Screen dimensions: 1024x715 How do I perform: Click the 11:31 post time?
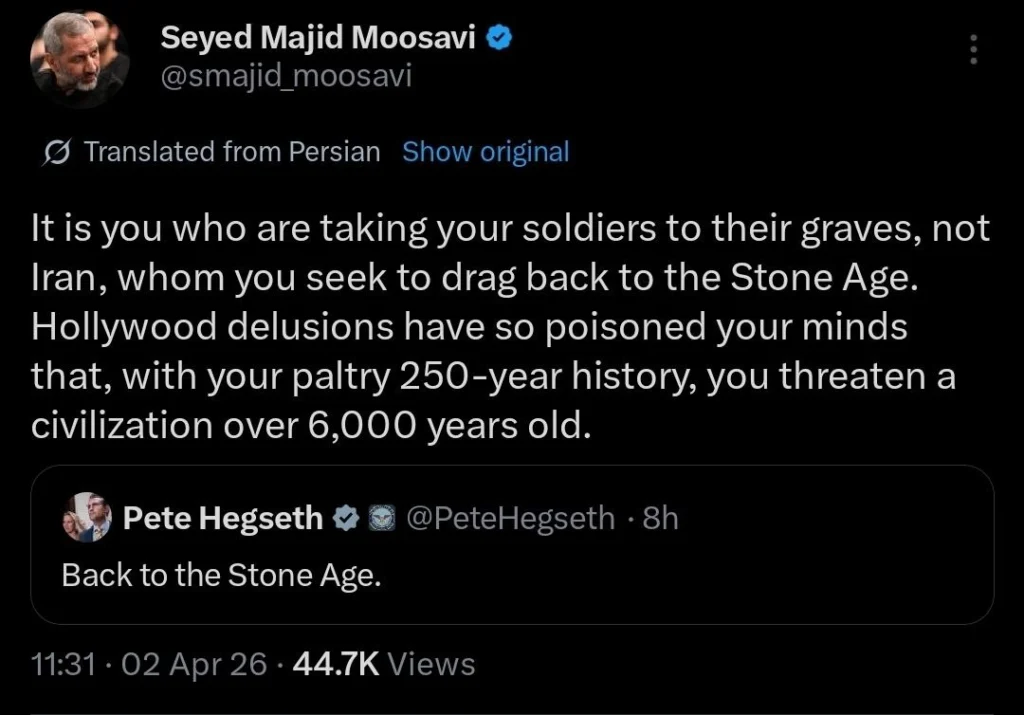(61, 663)
